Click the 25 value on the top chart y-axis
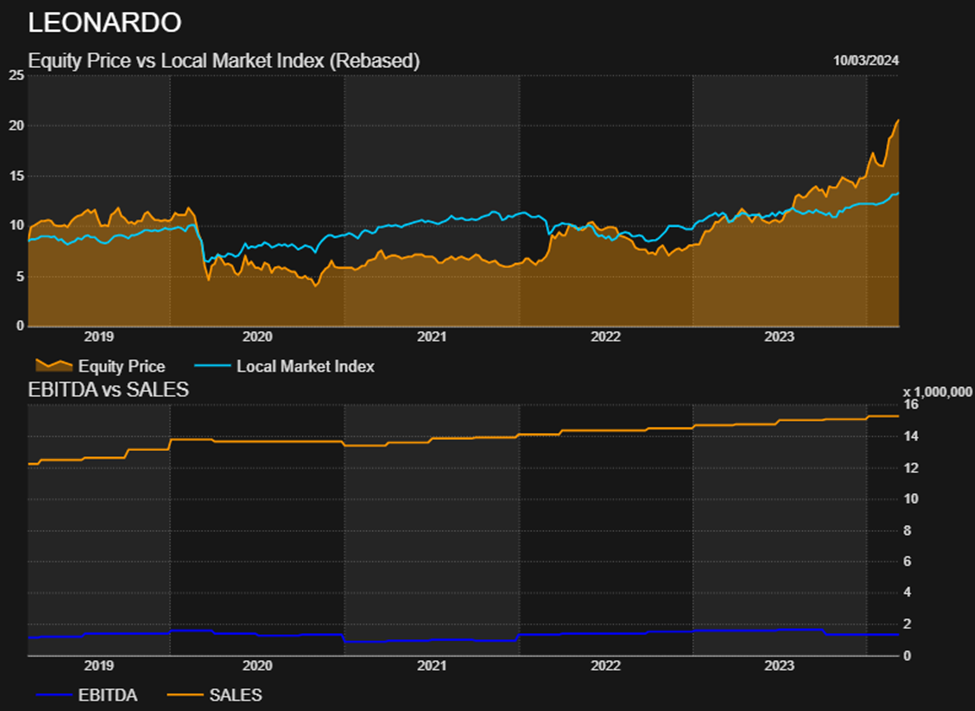975x711 pixels. pos(17,75)
